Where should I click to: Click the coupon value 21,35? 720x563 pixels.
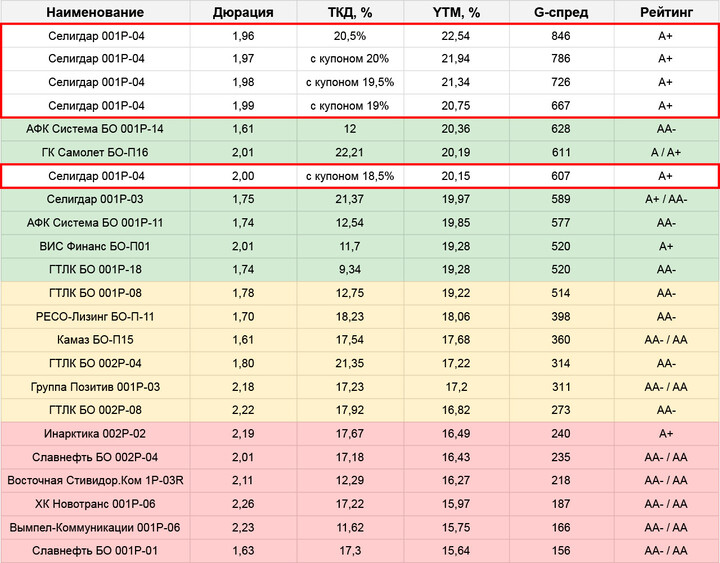click(350, 363)
